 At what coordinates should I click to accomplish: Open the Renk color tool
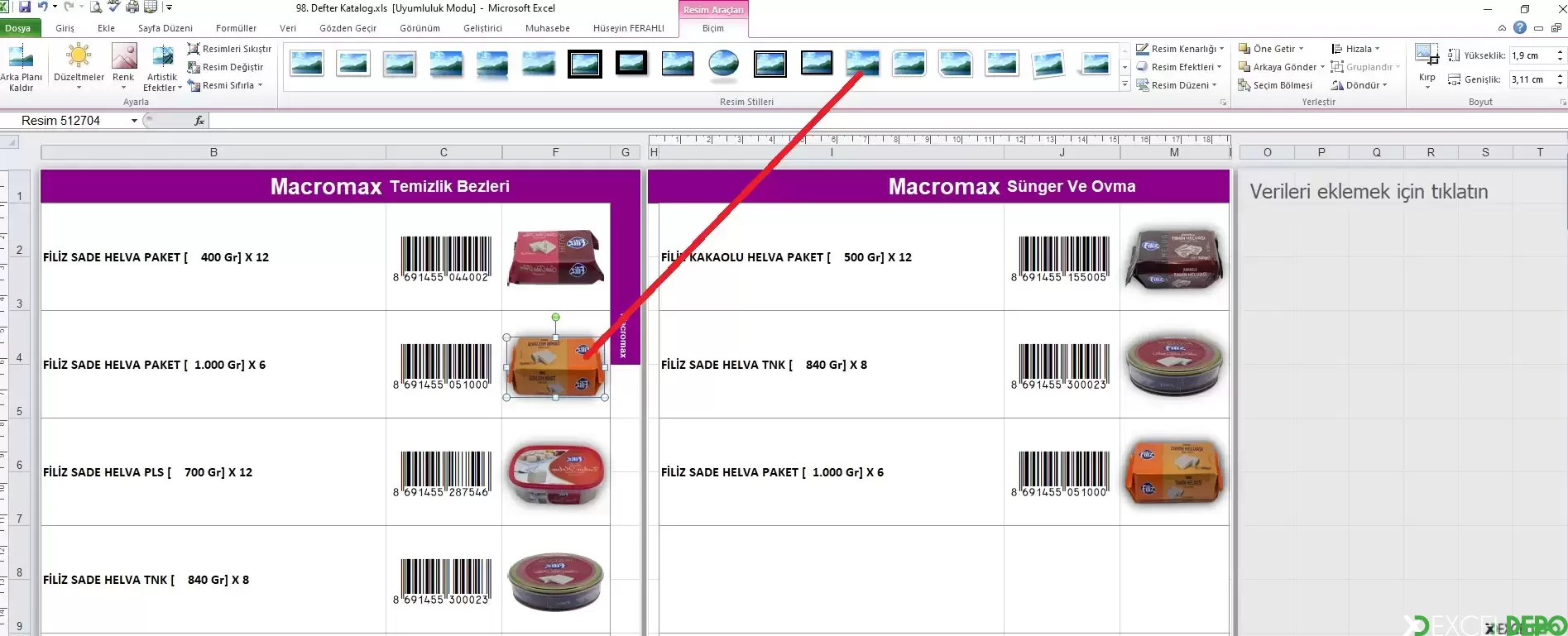click(x=123, y=68)
